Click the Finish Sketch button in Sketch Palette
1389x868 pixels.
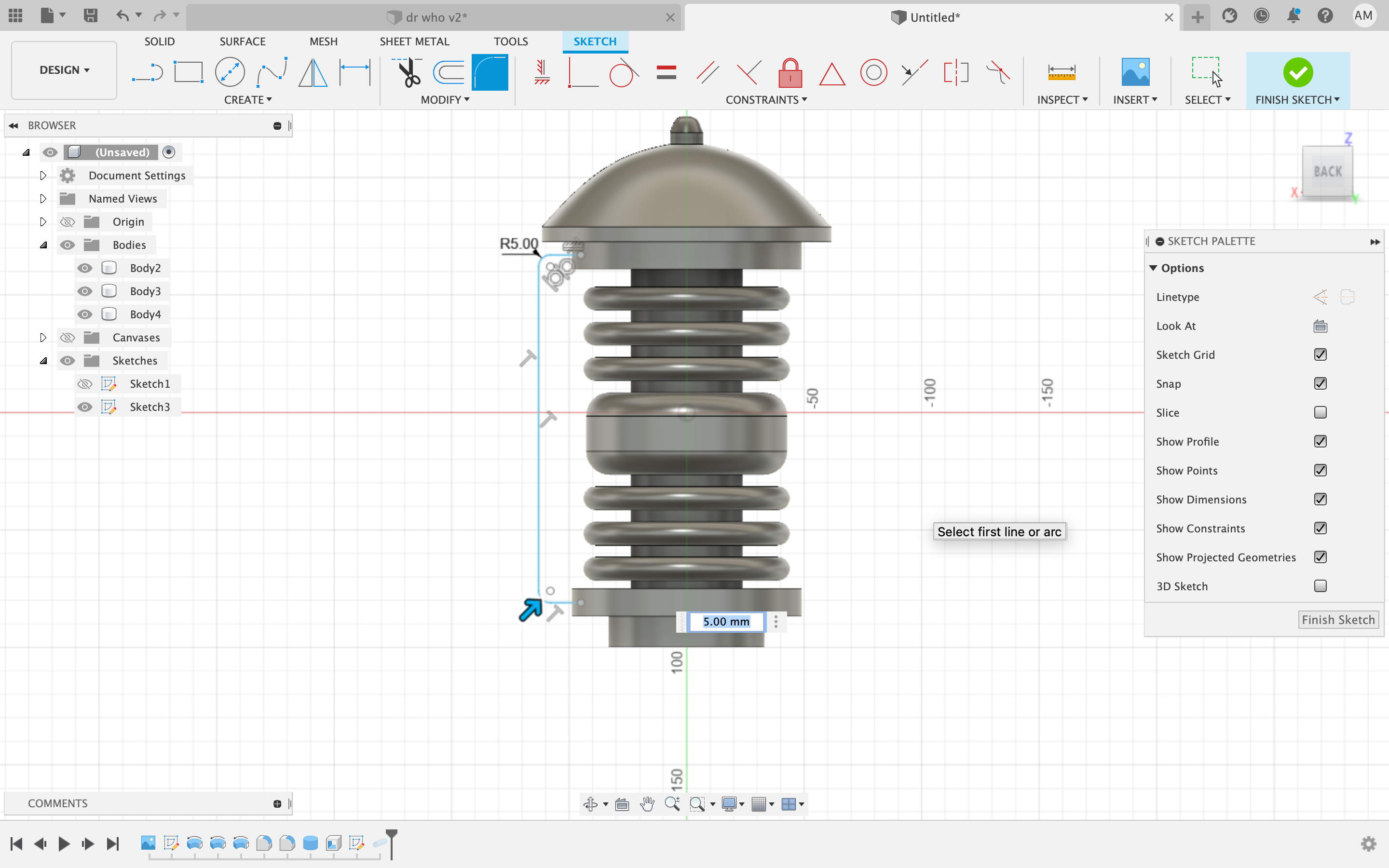click(1338, 620)
